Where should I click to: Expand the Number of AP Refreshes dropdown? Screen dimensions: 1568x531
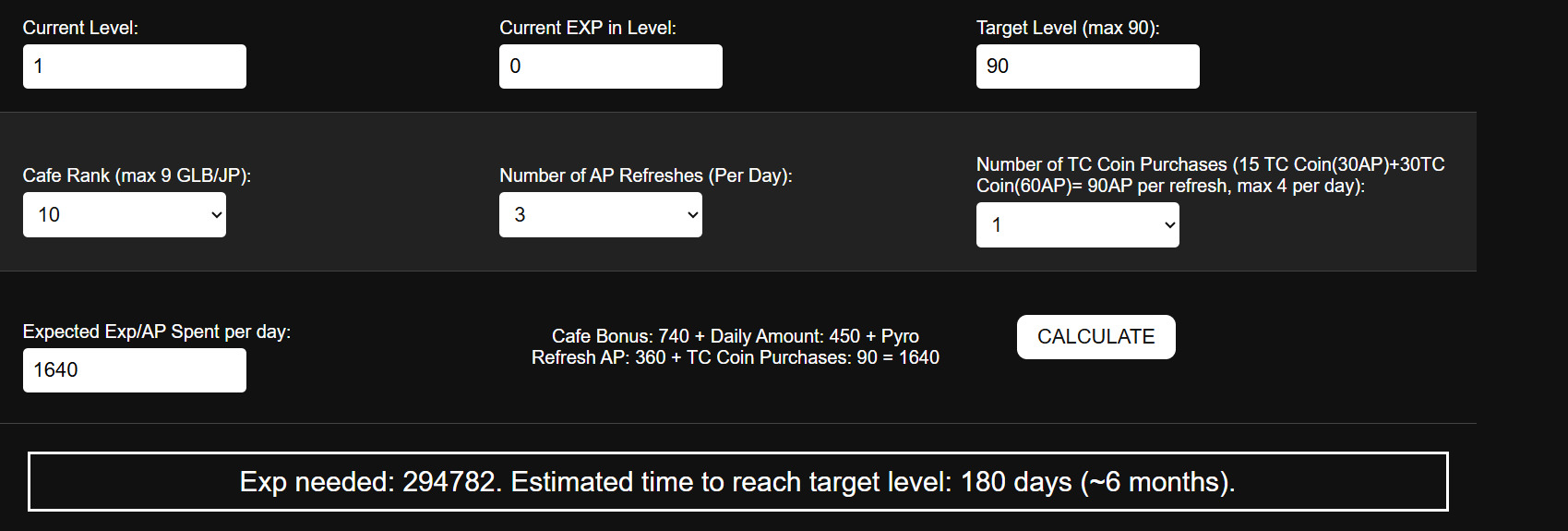pyautogui.click(x=600, y=215)
